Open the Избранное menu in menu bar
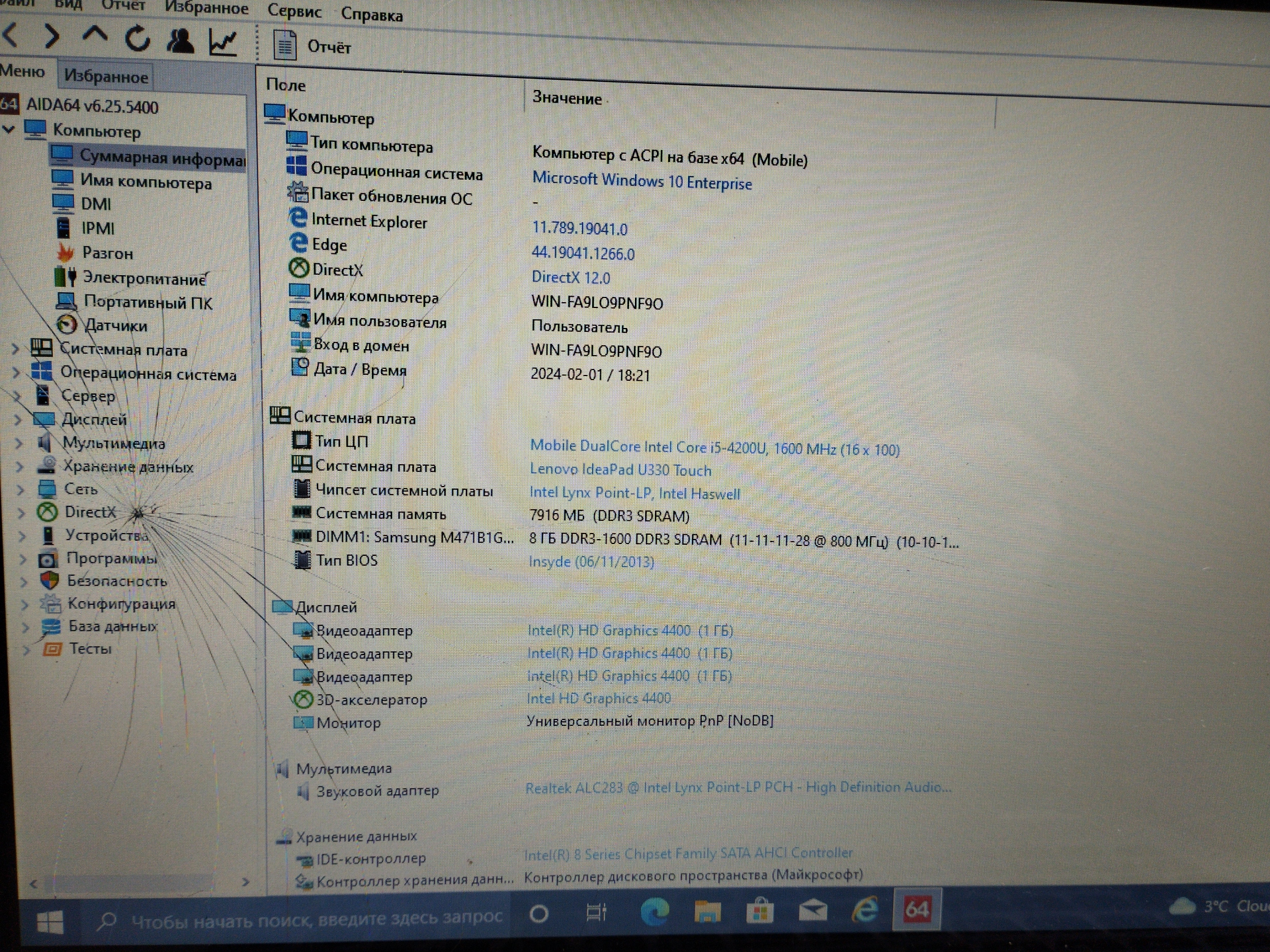 click(x=206, y=8)
